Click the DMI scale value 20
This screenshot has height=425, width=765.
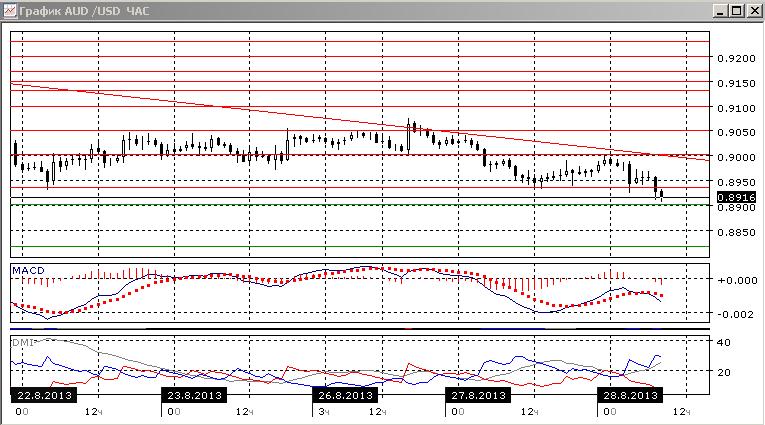coord(724,372)
